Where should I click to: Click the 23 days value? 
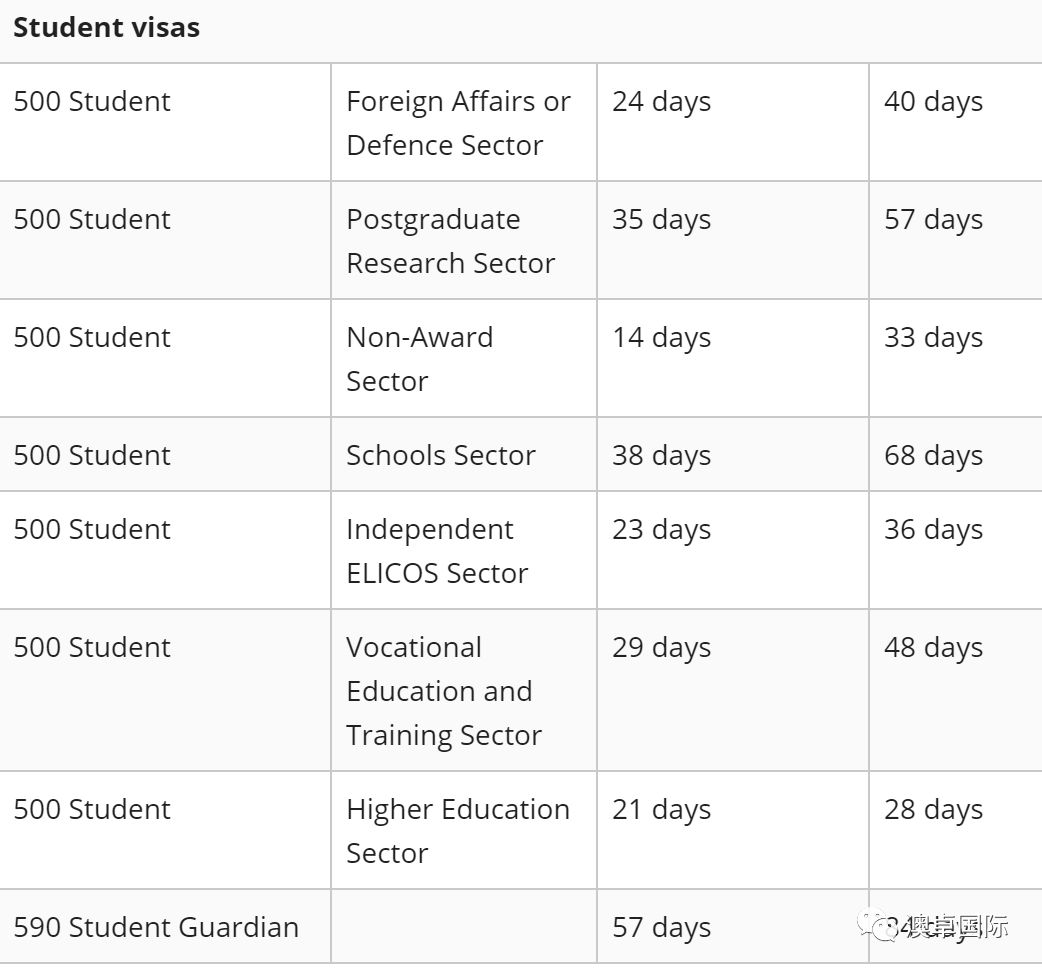tap(661, 529)
